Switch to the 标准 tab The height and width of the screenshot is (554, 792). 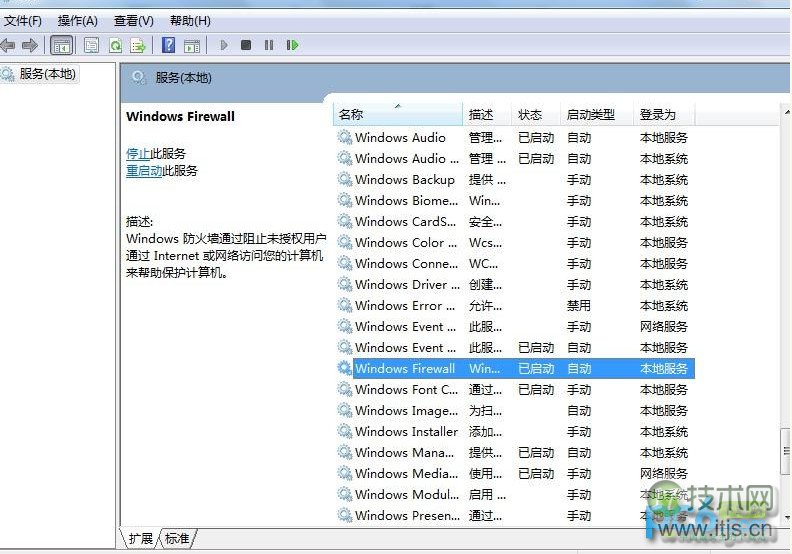(177, 539)
